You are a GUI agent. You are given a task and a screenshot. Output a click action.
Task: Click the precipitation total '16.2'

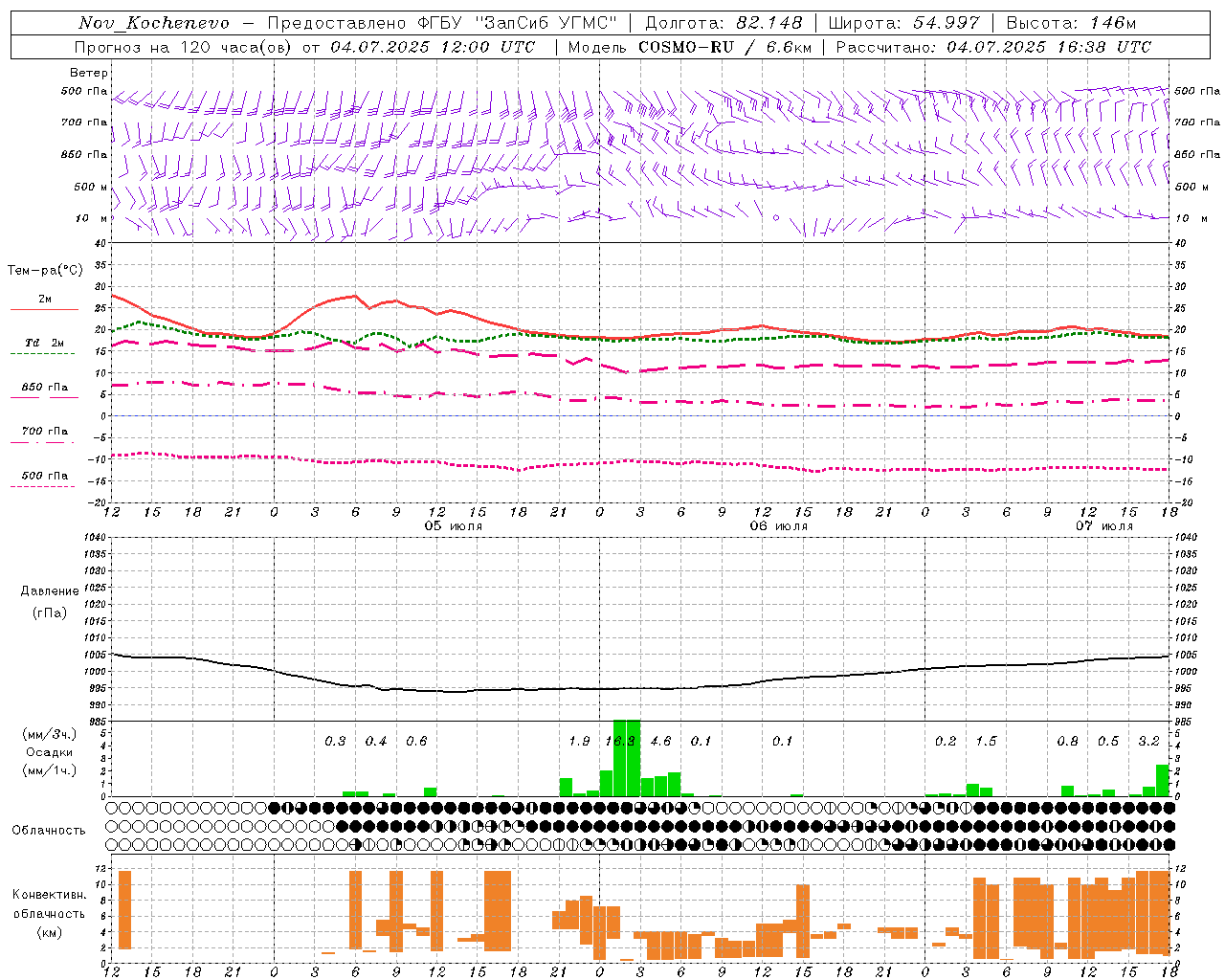point(620,741)
